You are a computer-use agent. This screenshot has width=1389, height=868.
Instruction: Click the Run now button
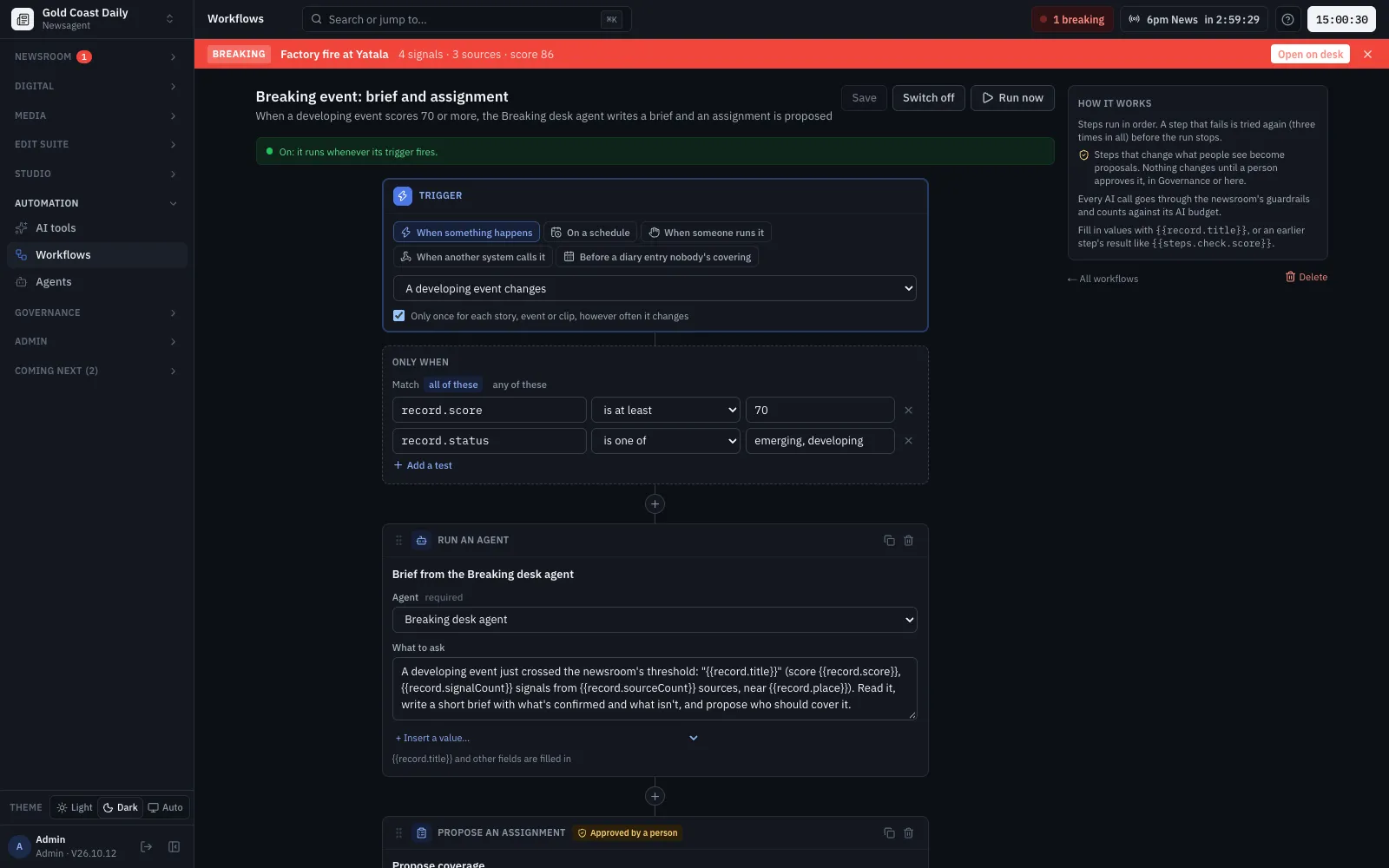tap(1012, 98)
